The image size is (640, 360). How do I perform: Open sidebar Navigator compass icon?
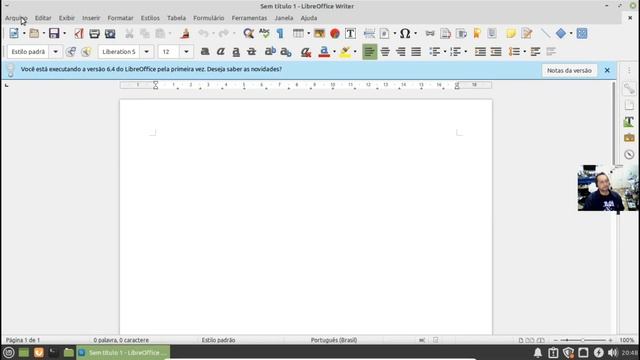(x=629, y=154)
